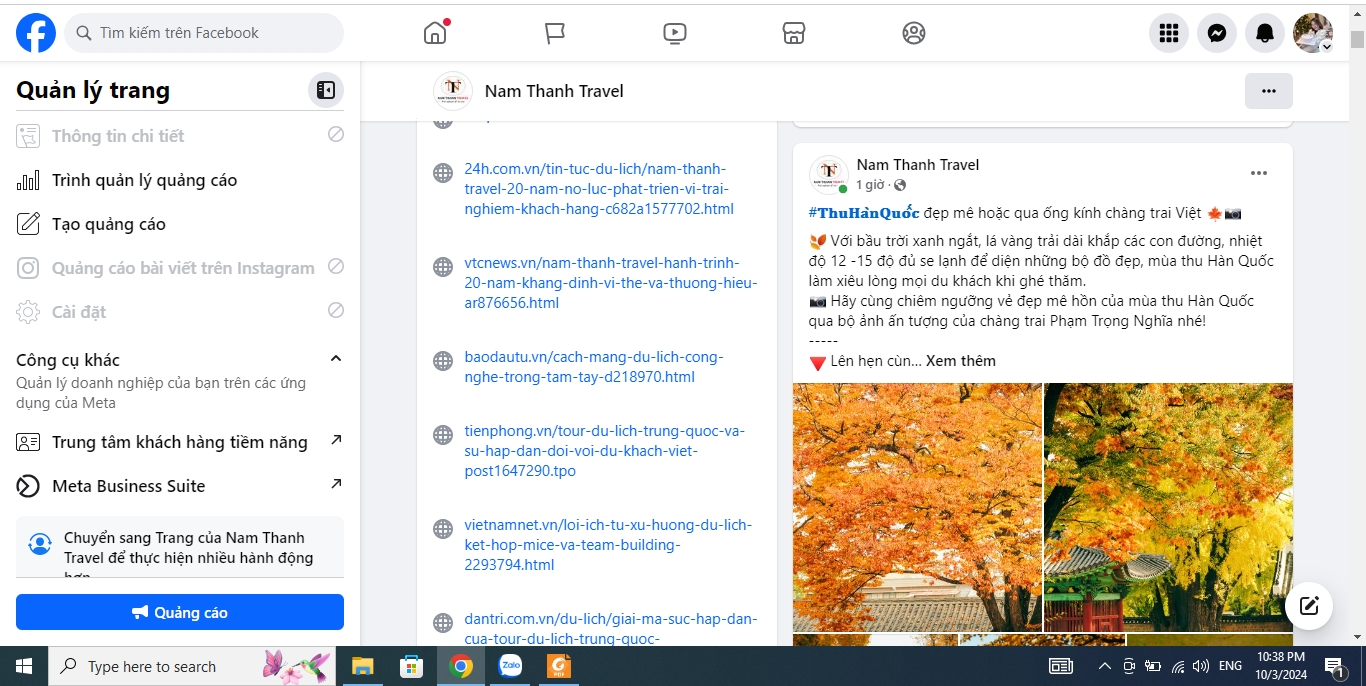
Task: Open the Windows Start menu
Action: (24, 666)
